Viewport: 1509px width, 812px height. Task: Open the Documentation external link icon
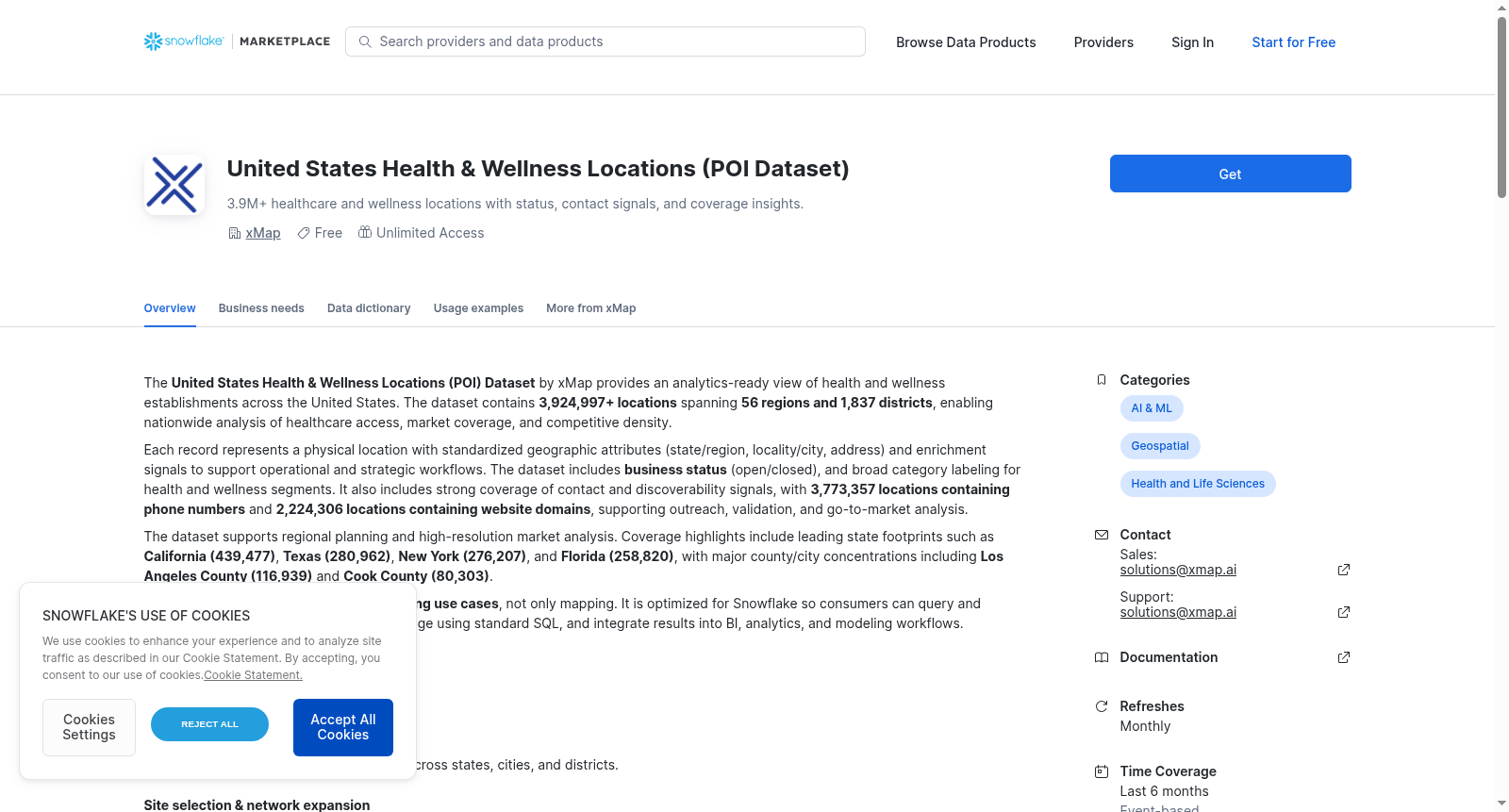coord(1344,657)
